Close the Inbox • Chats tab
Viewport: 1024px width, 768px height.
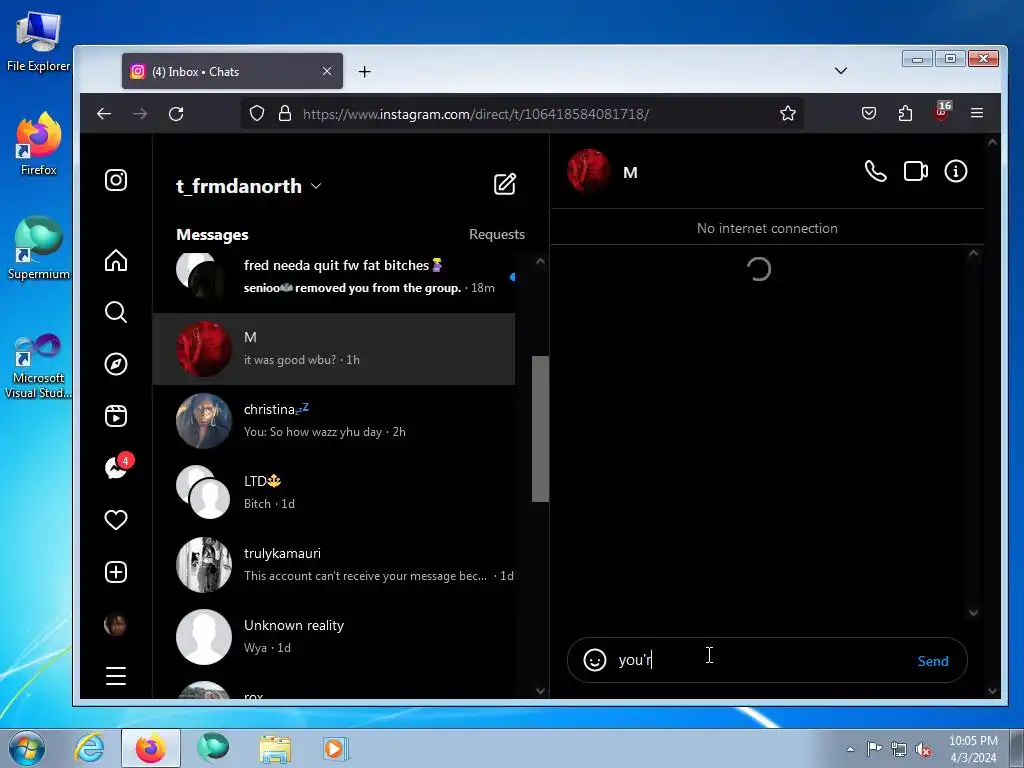(x=327, y=71)
